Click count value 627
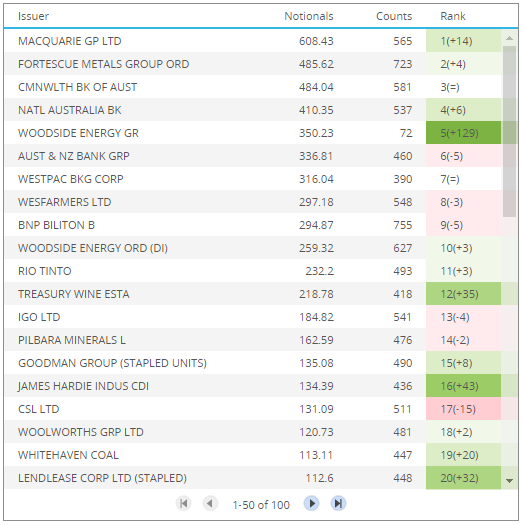 click(x=402, y=248)
